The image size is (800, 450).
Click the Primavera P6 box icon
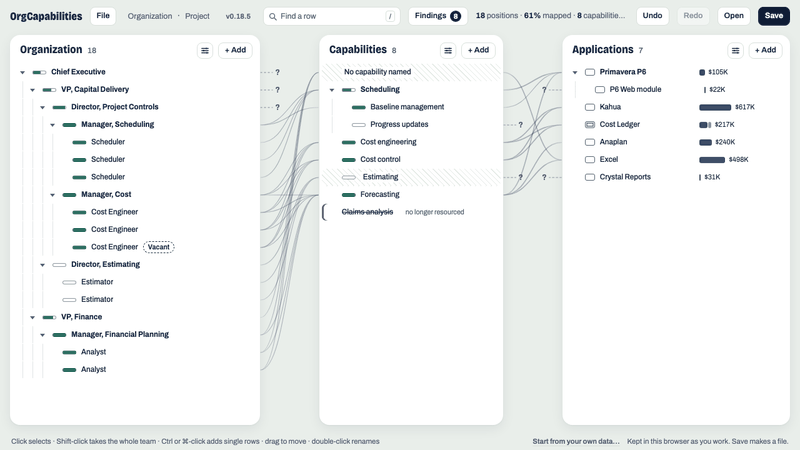590,72
